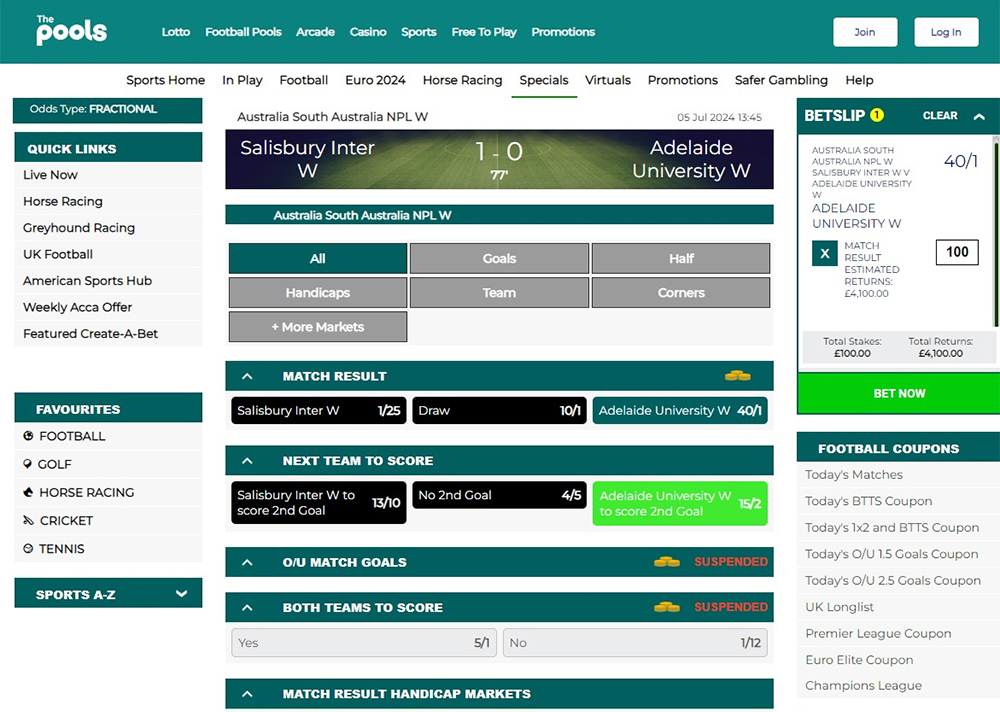The width and height of the screenshot is (1000, 712).
Task: Open Arcade in top navigation
Action: 315,32
